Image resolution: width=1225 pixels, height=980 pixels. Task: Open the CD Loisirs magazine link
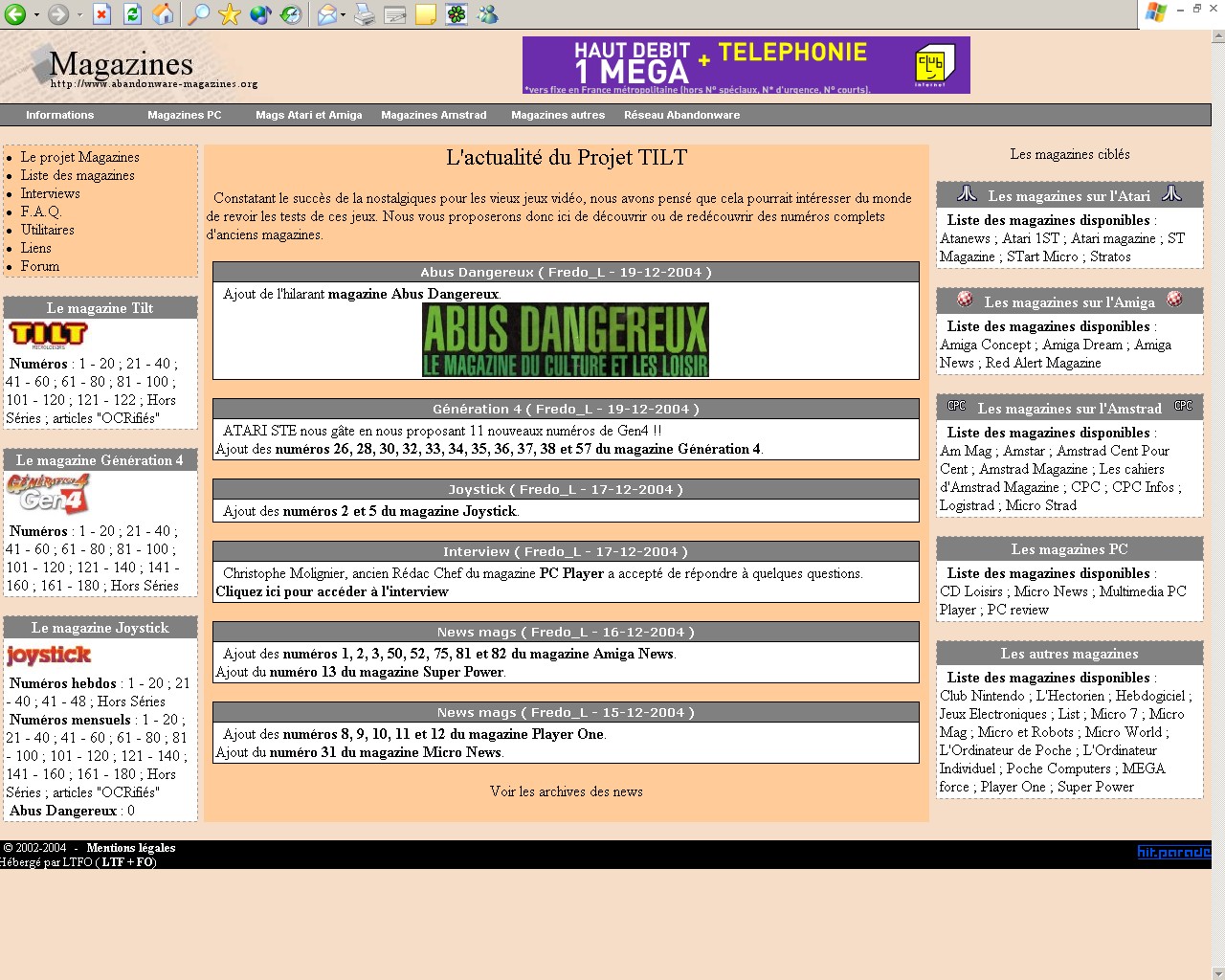pyautogui.click(x=971, y=591)
